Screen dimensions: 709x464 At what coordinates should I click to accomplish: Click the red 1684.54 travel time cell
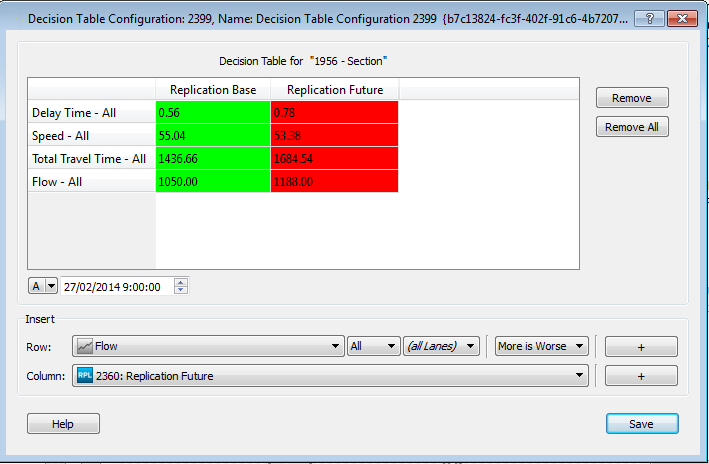(x=334, y=158)
